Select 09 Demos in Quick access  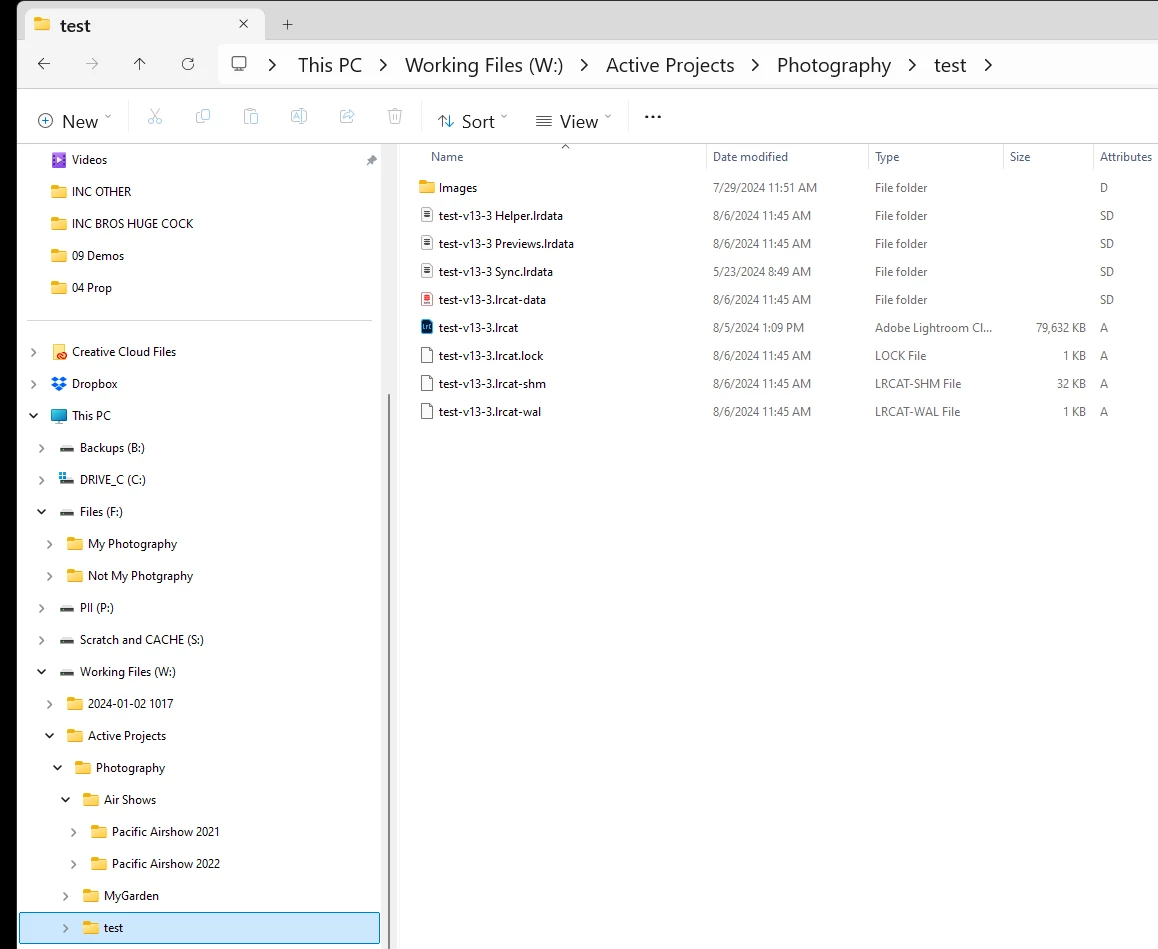[x=97, y=256]
